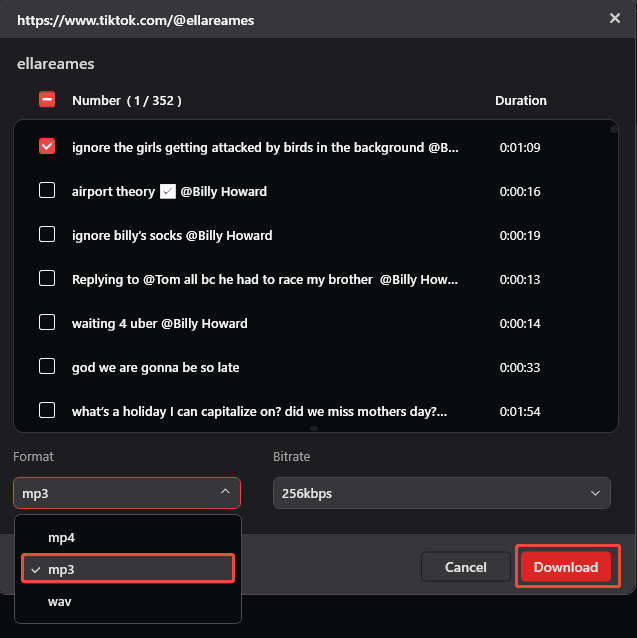The width and height of the screenshot is (637, 638).
Task: Click the duration value 0:00:19
Action: pos(520,235)
